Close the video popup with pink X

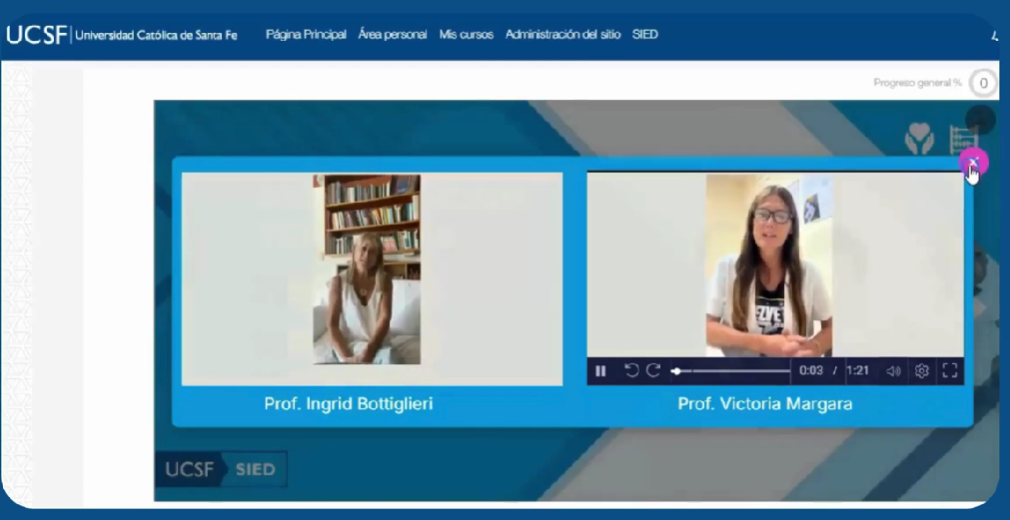(972, 162)
